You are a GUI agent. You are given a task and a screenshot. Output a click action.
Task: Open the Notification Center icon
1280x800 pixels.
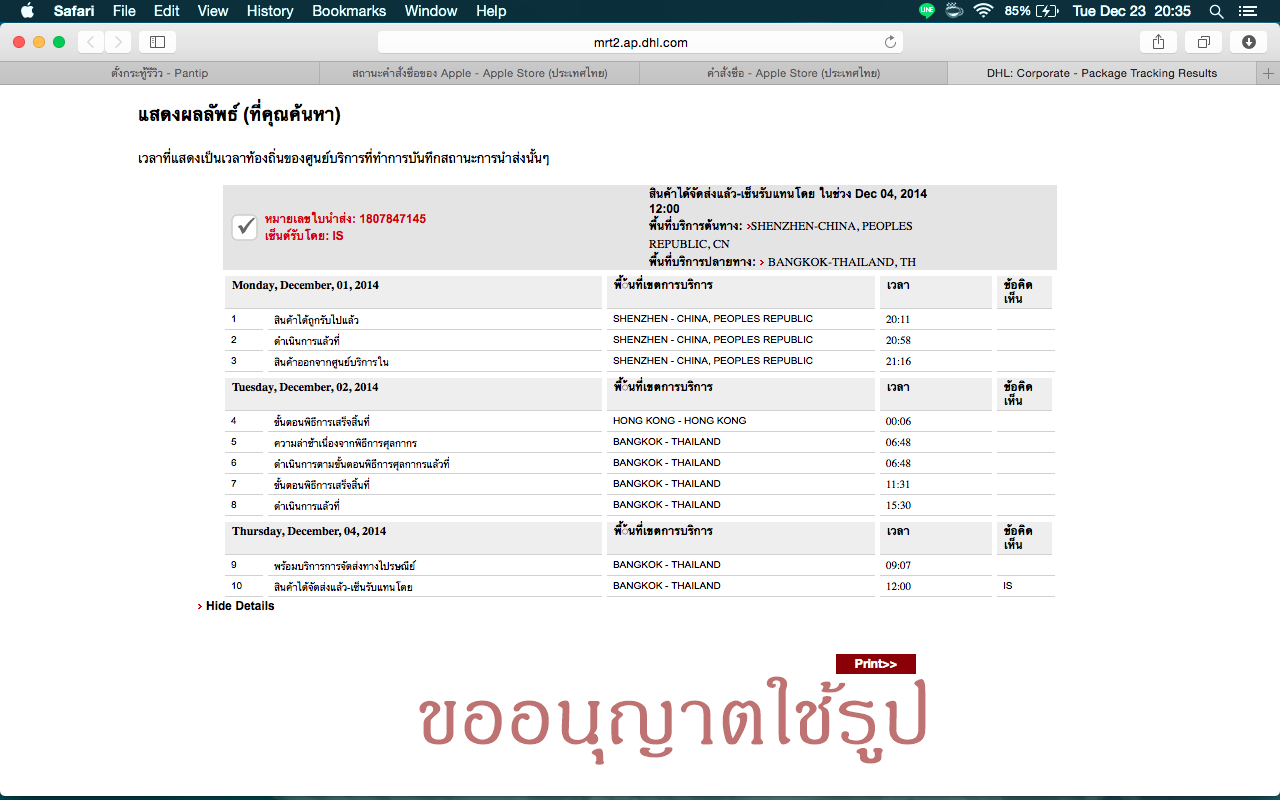coord(1247,11)
